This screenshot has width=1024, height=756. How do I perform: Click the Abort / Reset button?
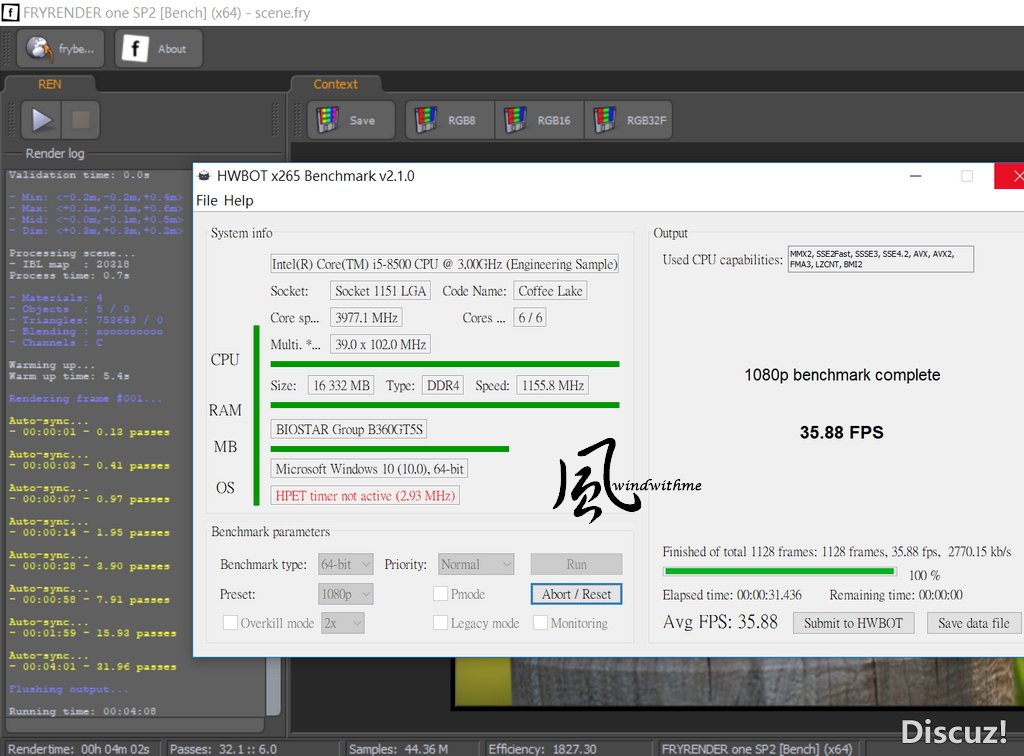coord(577,594)
